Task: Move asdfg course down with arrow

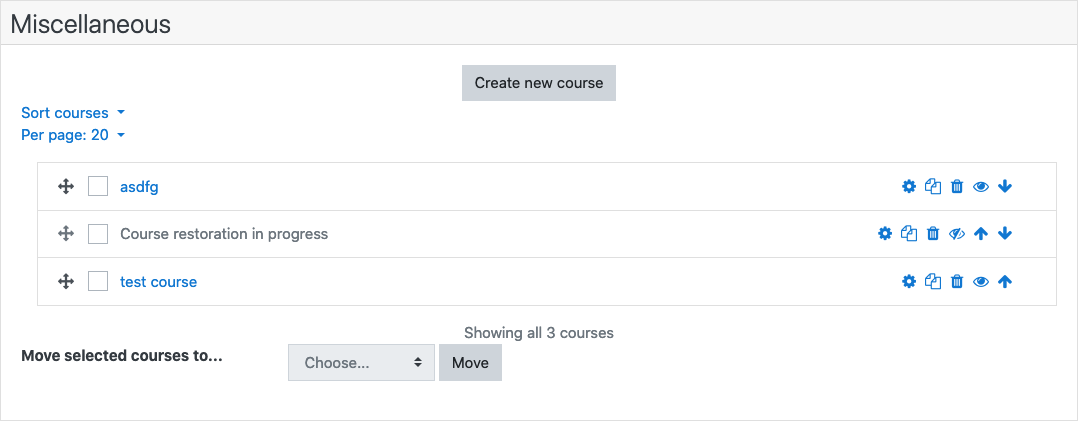Action: tap(1004, 186)
